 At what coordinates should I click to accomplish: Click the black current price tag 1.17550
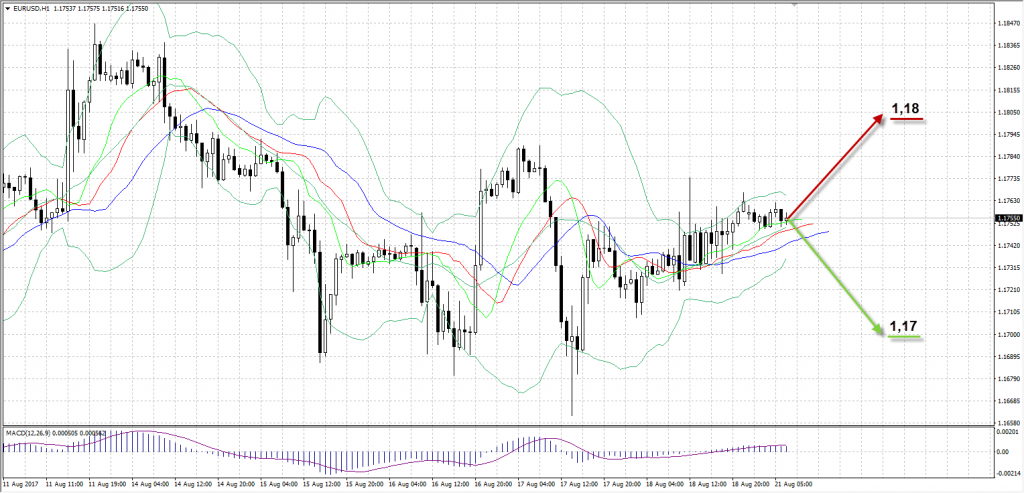pyautogui.click(x=1007, y=218)
